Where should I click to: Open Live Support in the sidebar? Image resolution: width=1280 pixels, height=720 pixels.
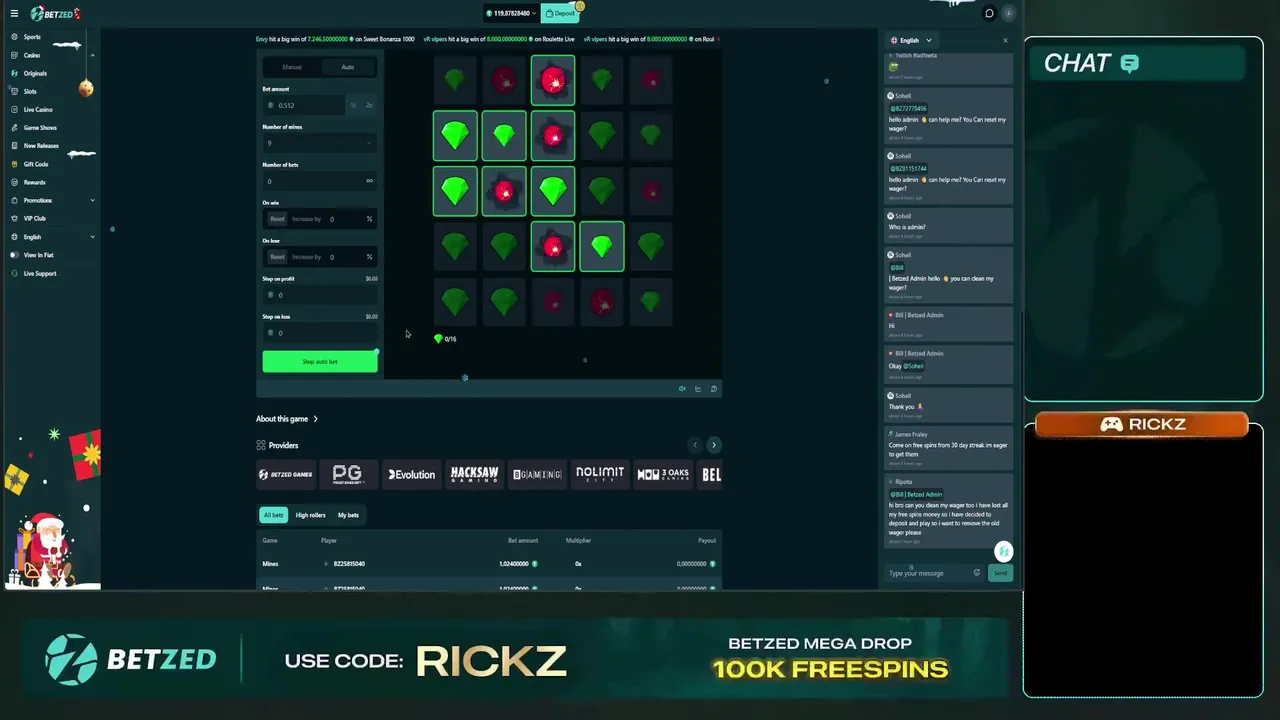pyautogui.click(x=40, y=273)
